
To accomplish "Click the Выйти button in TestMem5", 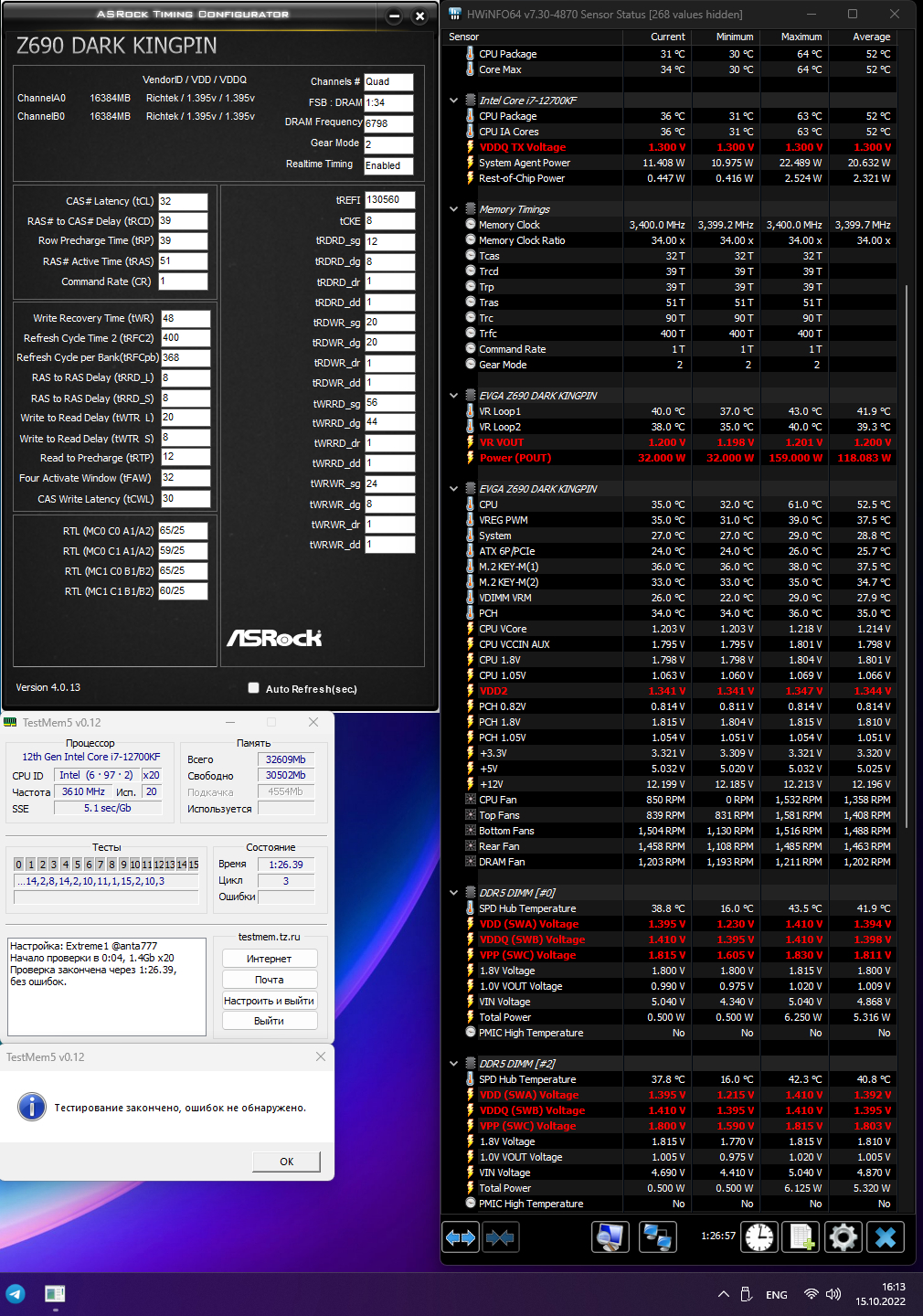I will 270,1021.
